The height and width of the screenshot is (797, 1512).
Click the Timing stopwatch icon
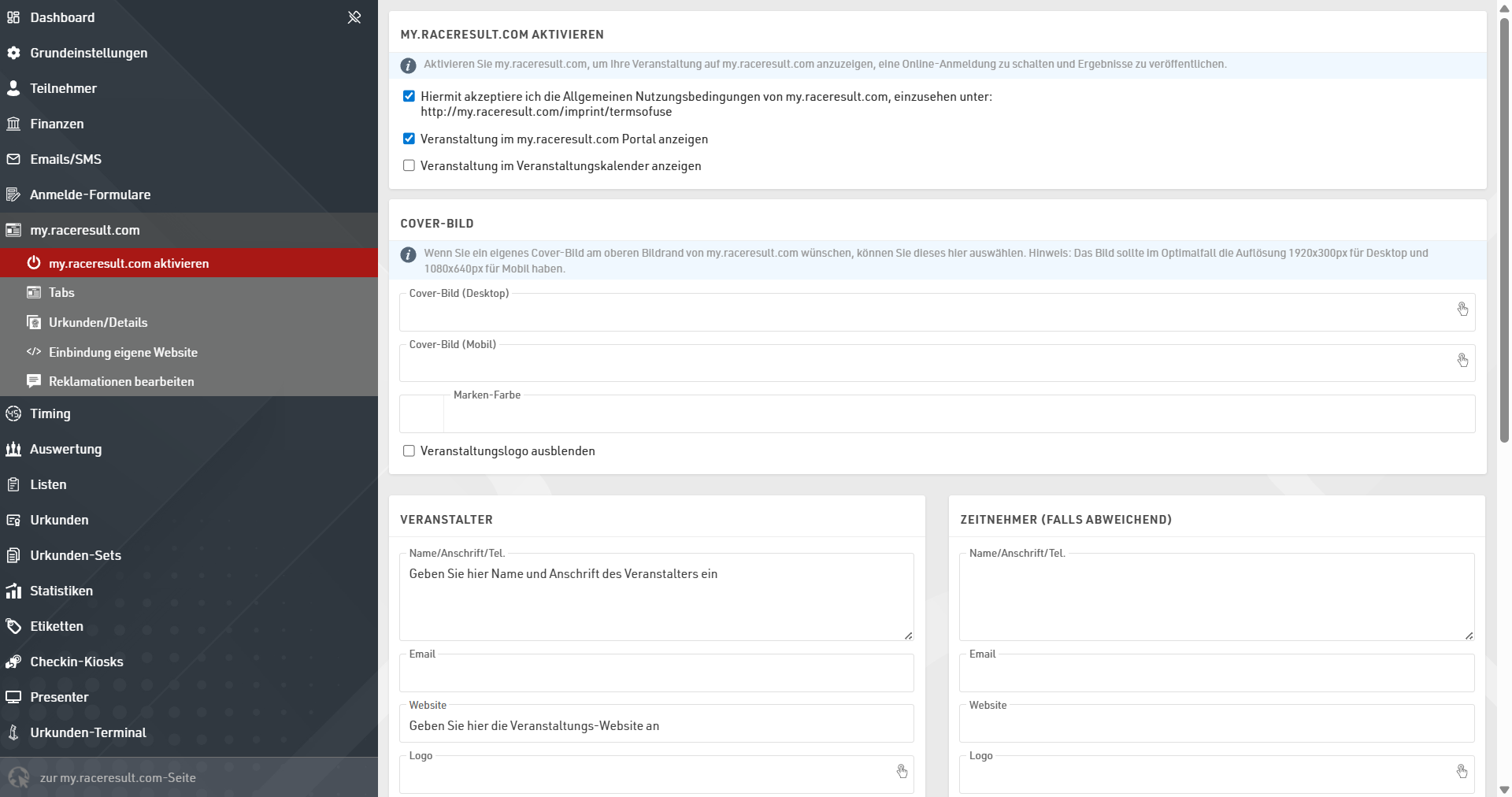(x=13, y=413)
